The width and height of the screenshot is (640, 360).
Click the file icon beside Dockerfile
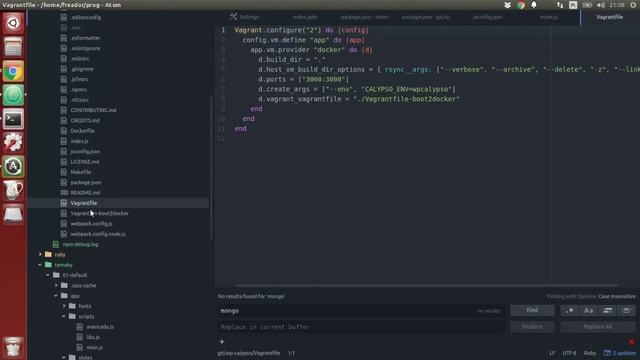tap(64, 131)
